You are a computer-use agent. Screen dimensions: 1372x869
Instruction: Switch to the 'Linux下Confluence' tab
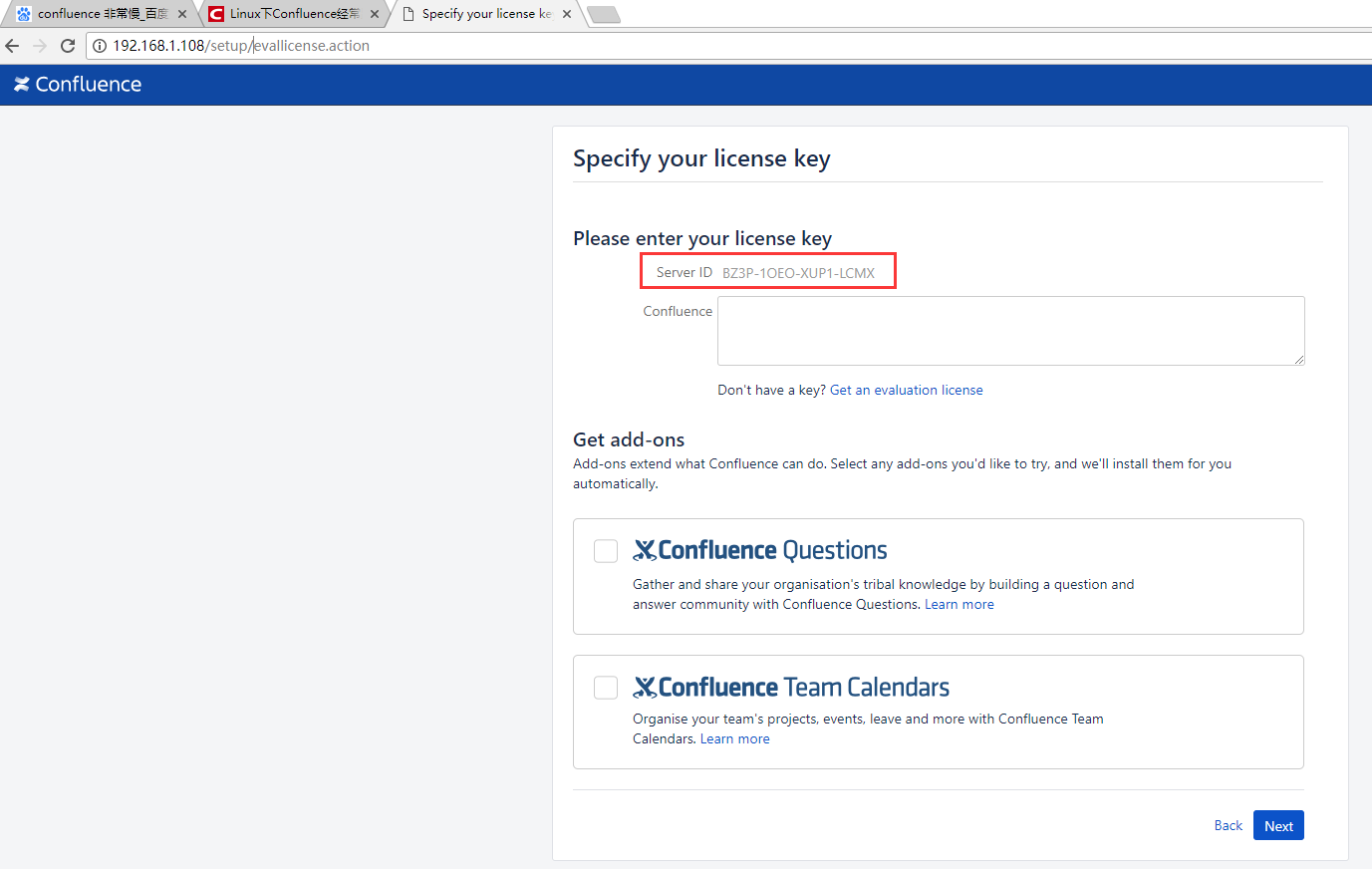point(294,14)
